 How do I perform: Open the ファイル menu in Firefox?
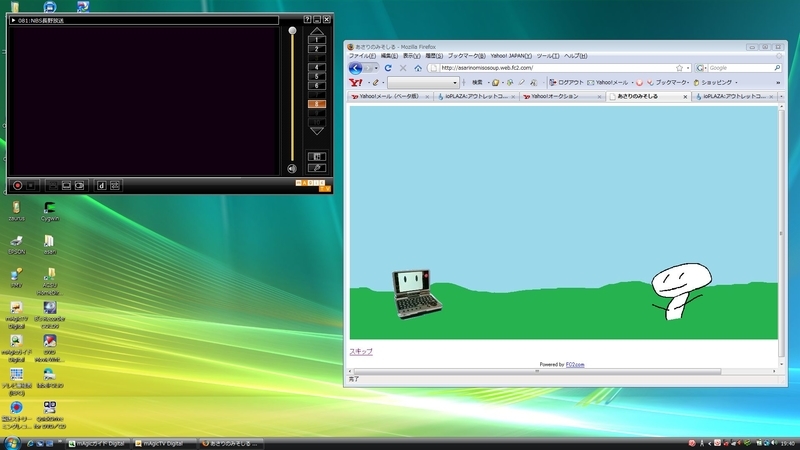coord(362,56)
